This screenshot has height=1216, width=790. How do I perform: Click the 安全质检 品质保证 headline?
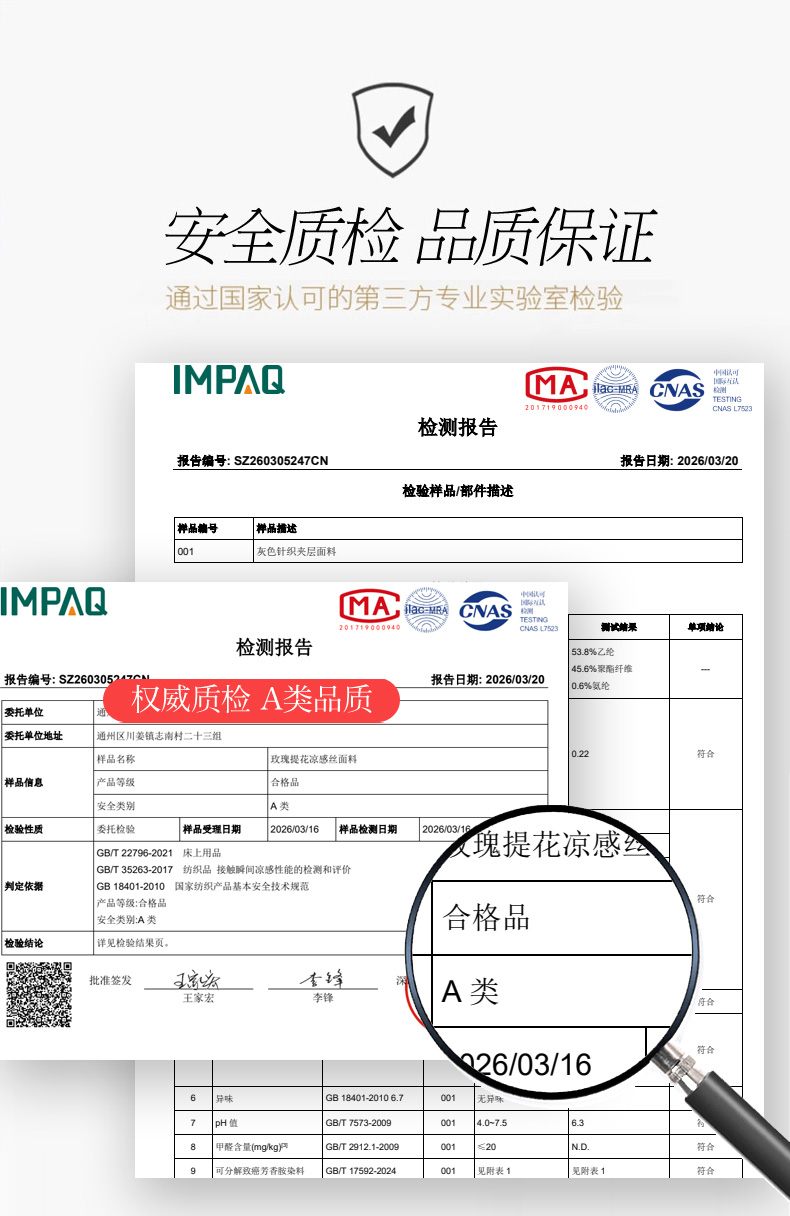pos(409,238)
